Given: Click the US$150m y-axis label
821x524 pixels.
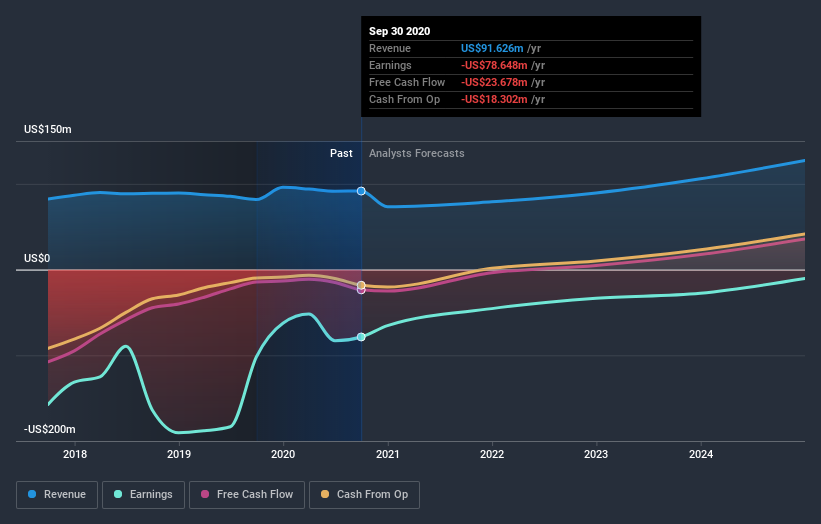Looking at the screenshot, I should pyautogui.click(x=48, y=129).
